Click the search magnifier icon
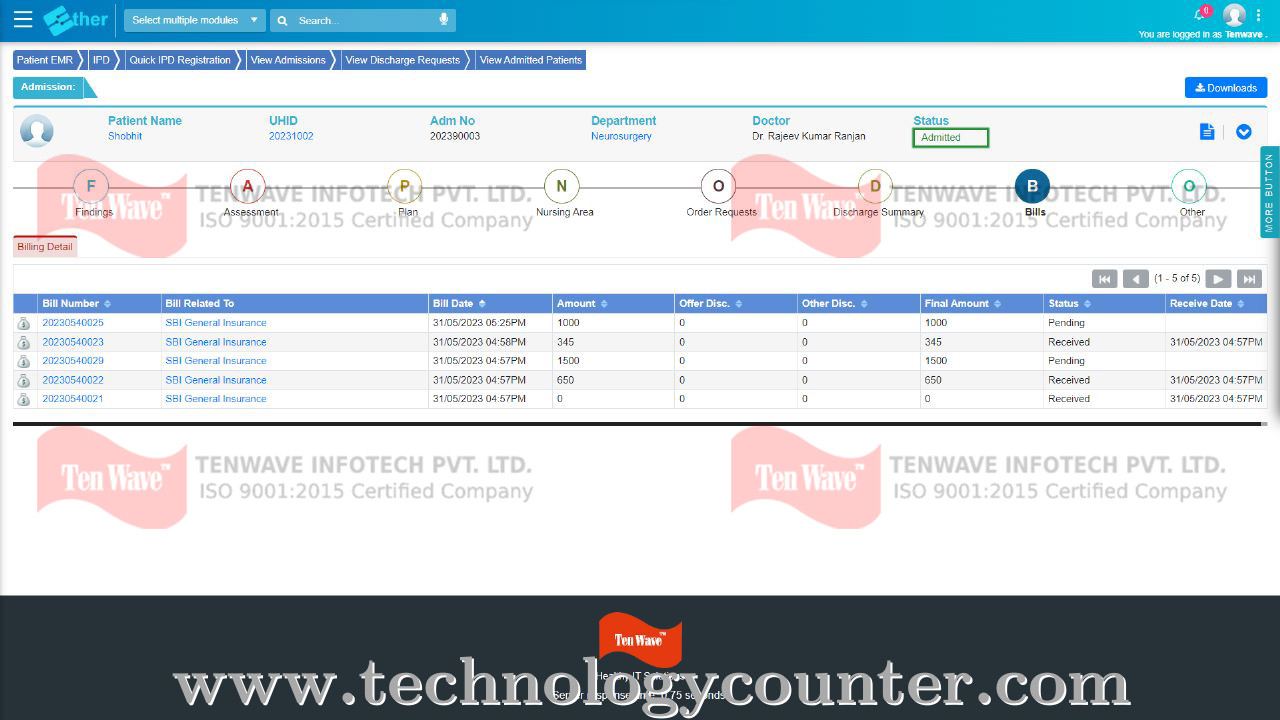This screenshot has height=720, width=1280. click(283, 20)
